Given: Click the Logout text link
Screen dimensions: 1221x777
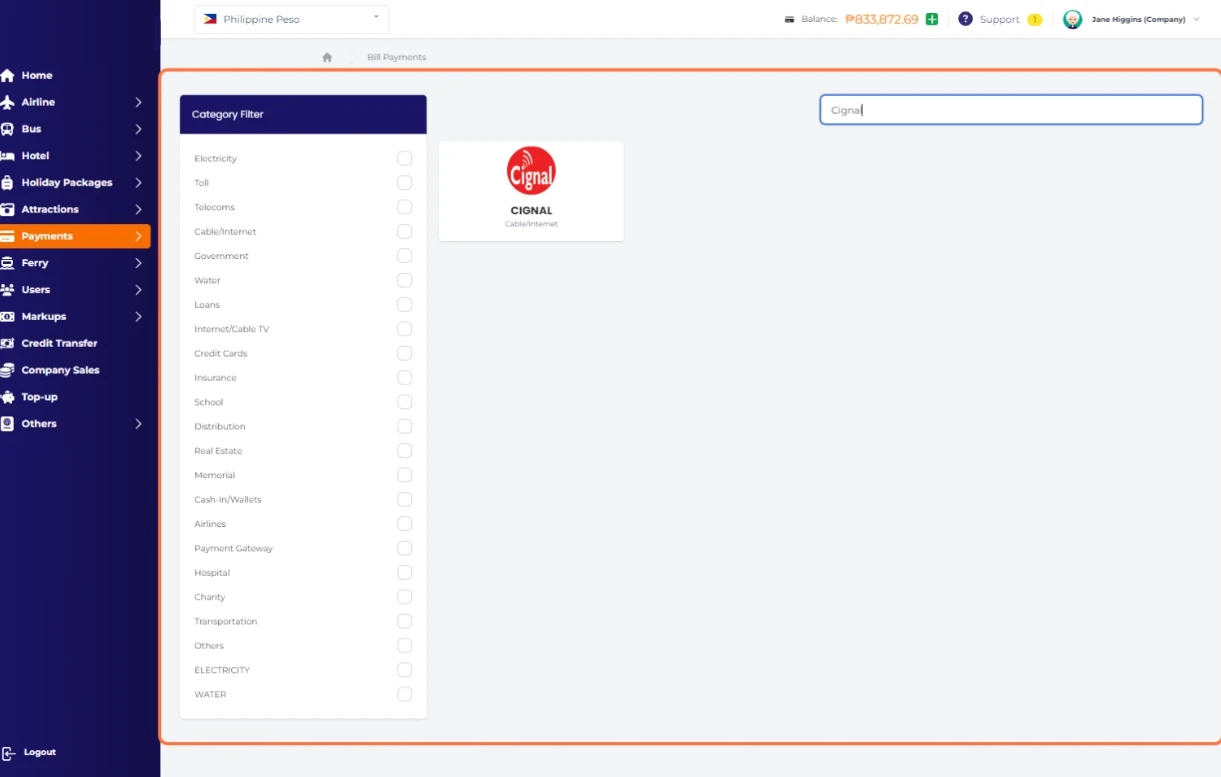Looking at the screenshot, I should (40, 752).
